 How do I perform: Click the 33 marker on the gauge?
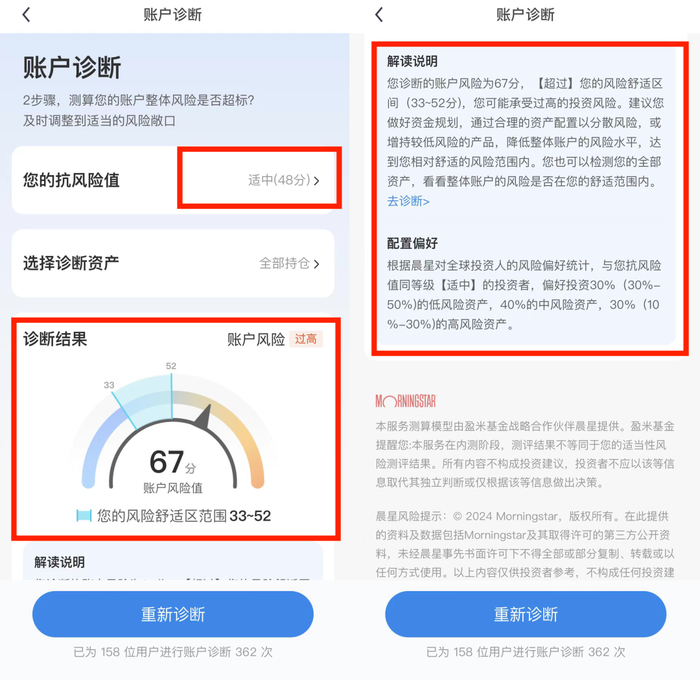click(x=109, y=385)
